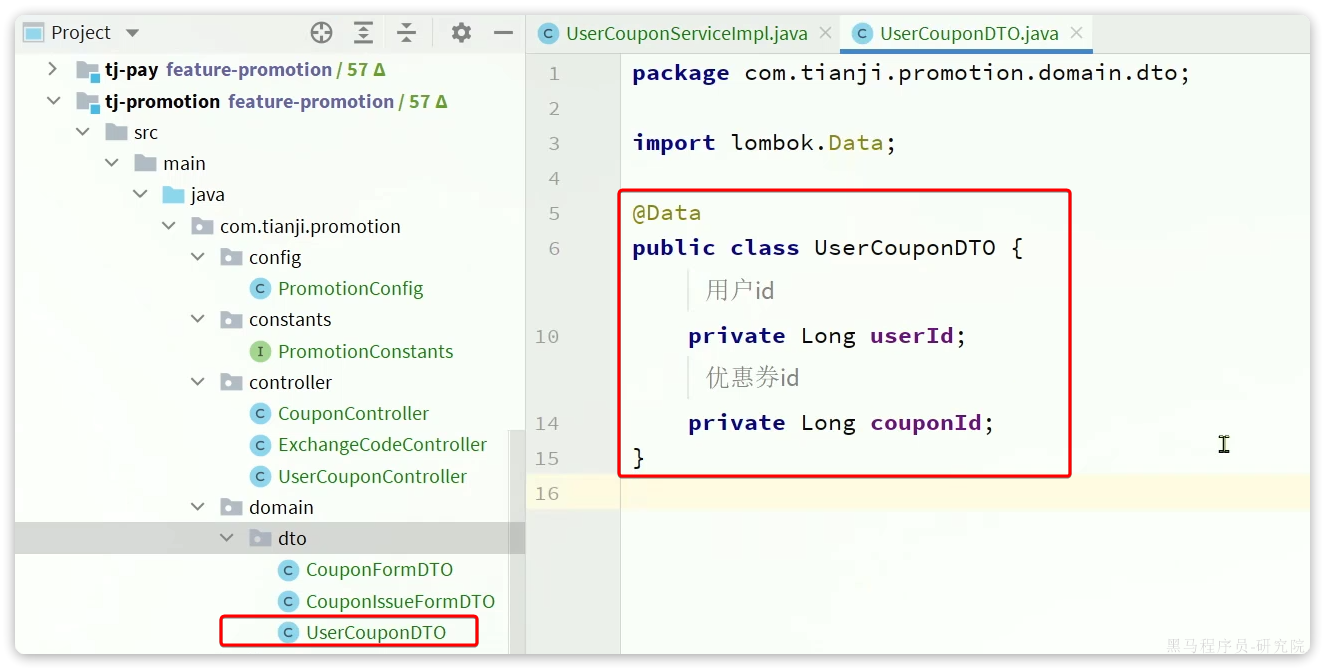Click the com.tianji.promotion package name
The height and width of the screenshot is (671, 1325).
tap(310, 226)
